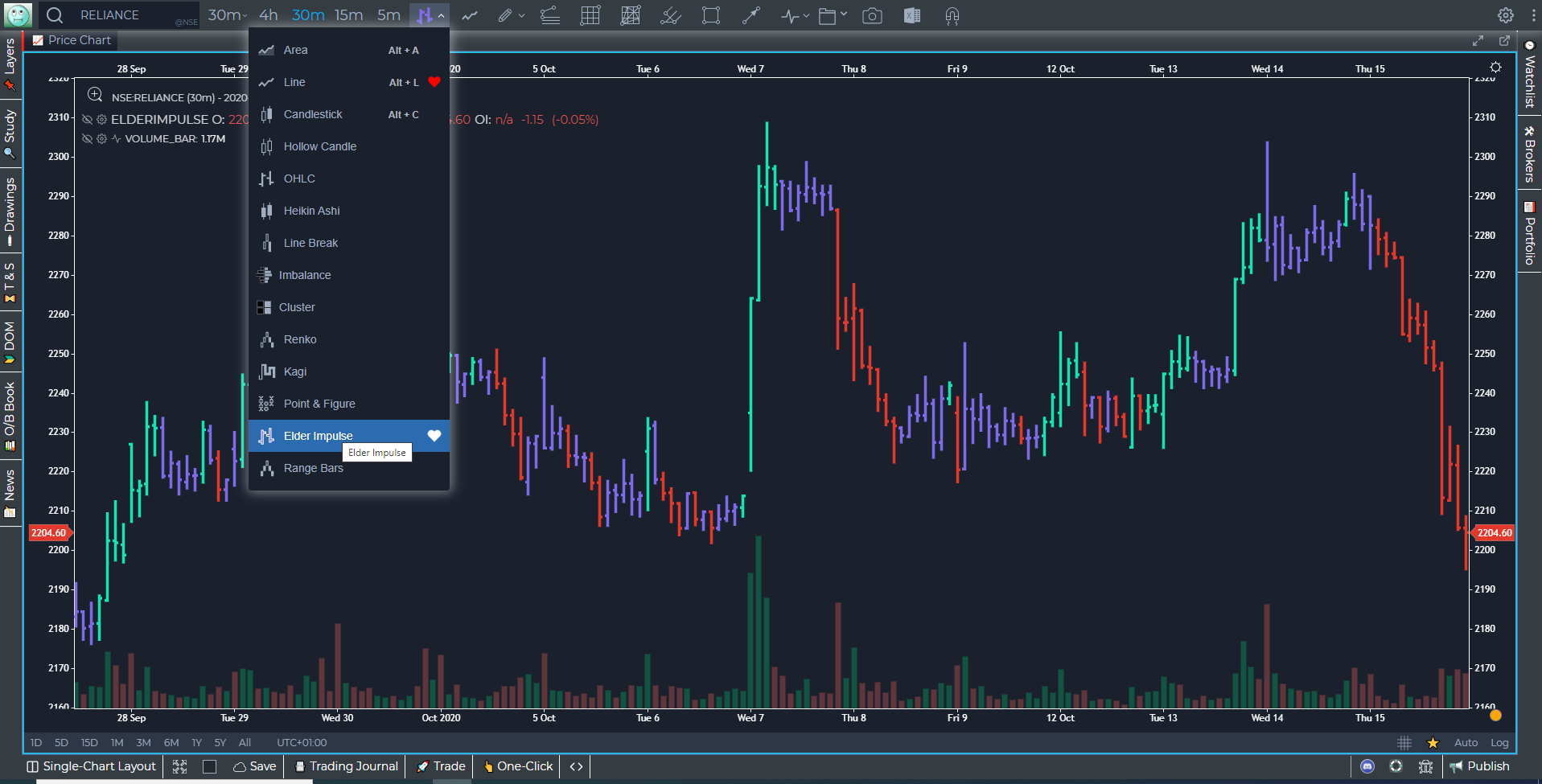Toggle fullscreen arrows icon in bottom bar
This screenshot has width=1542, height=784.
179,766
